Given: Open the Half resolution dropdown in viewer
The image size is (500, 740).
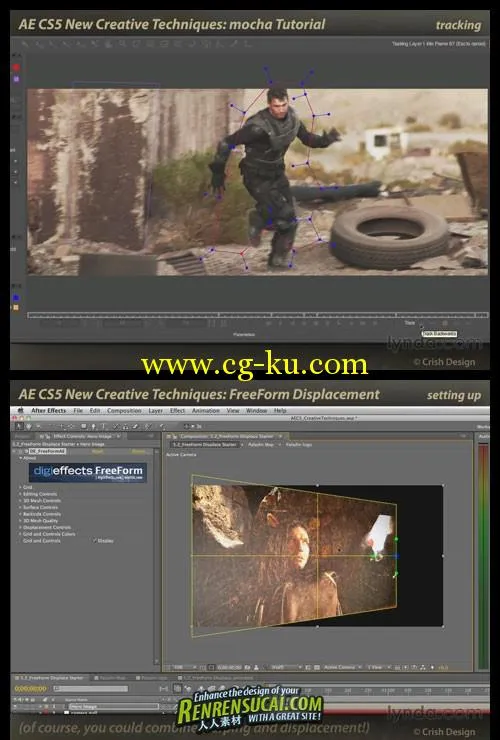Looking at the screenshot, I should coord(286,667).
